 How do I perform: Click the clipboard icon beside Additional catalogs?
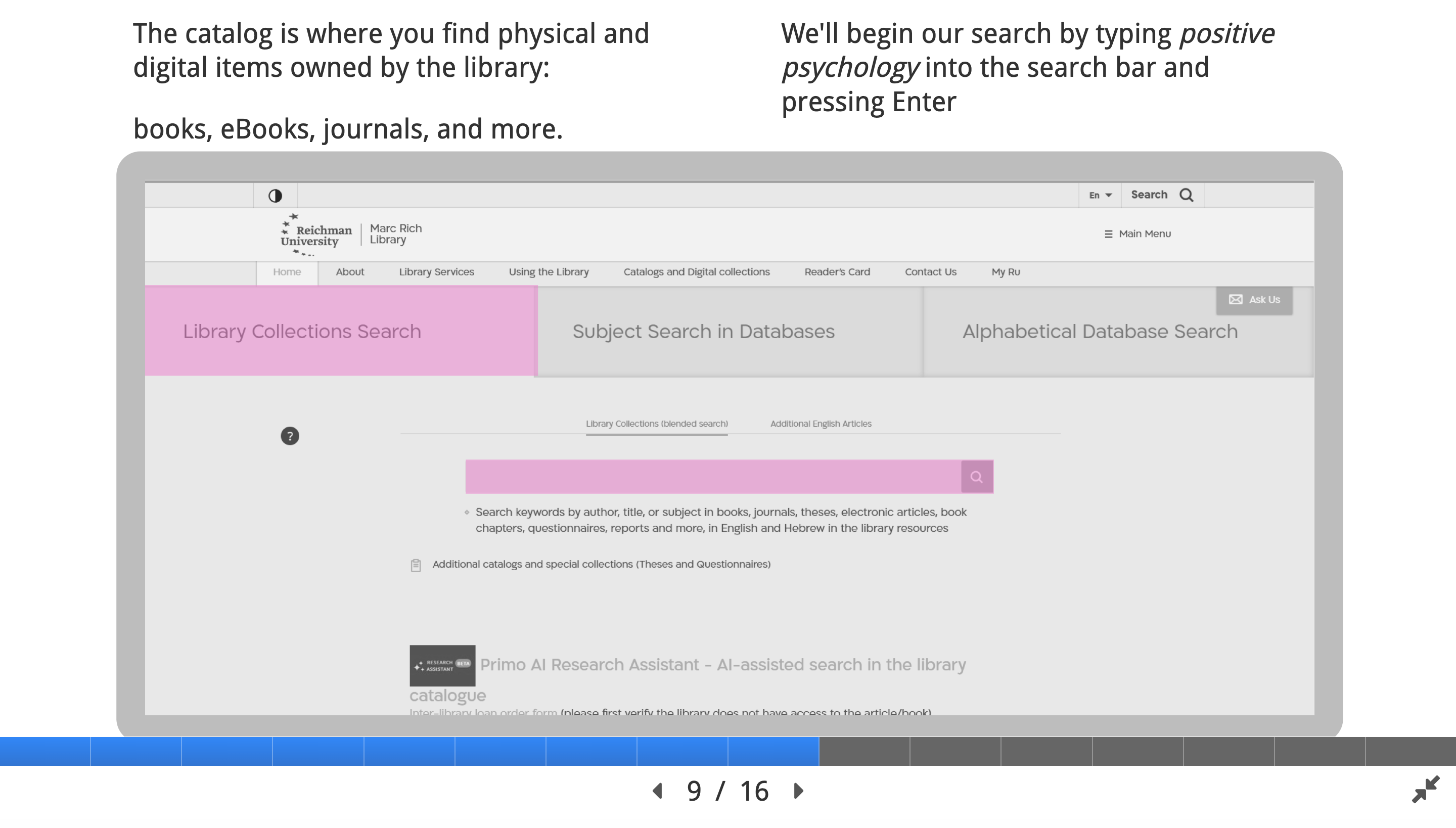[416, 565]
